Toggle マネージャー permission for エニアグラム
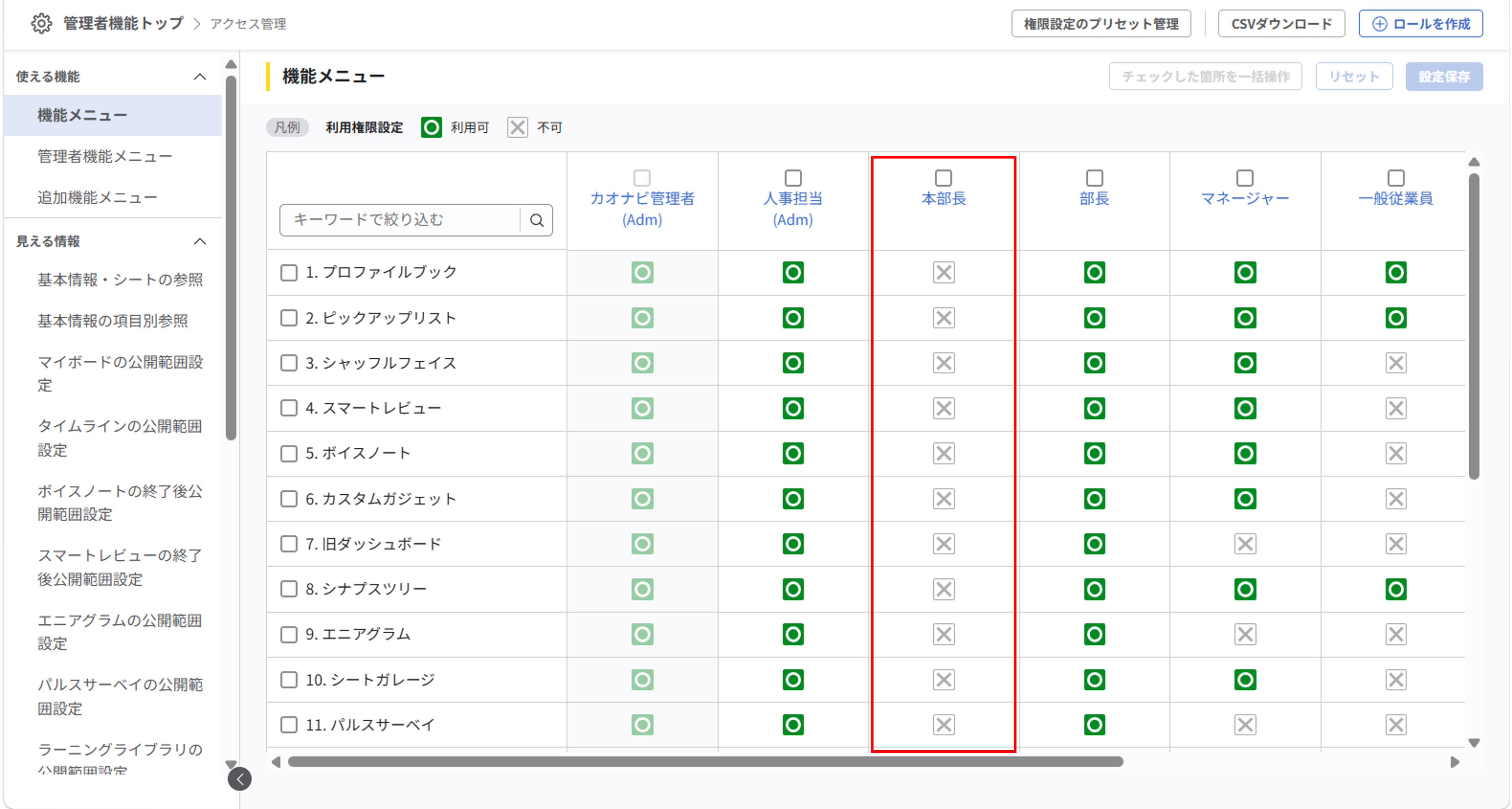This screenshot has height=809, width=1512. (x=1245, y=634)
